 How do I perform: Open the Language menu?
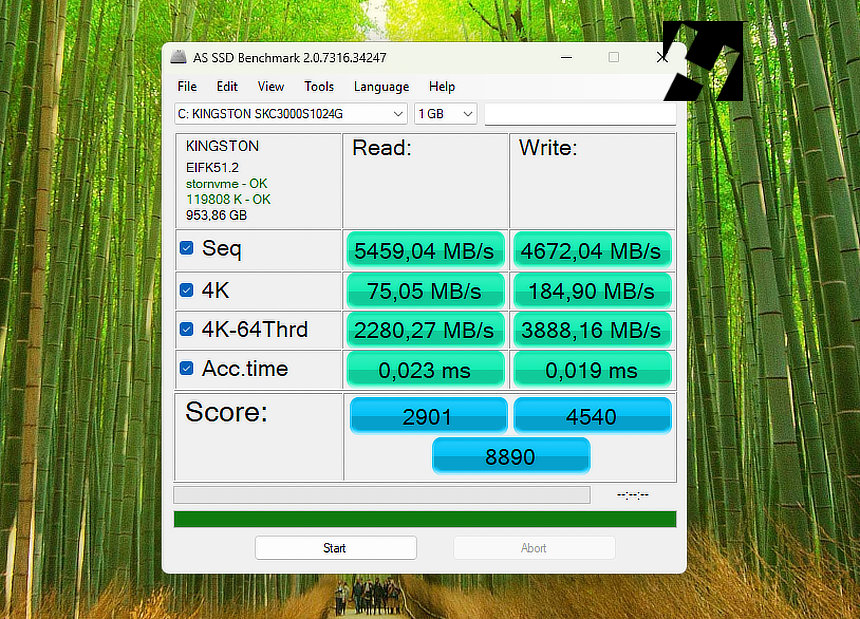pos(381,87)
